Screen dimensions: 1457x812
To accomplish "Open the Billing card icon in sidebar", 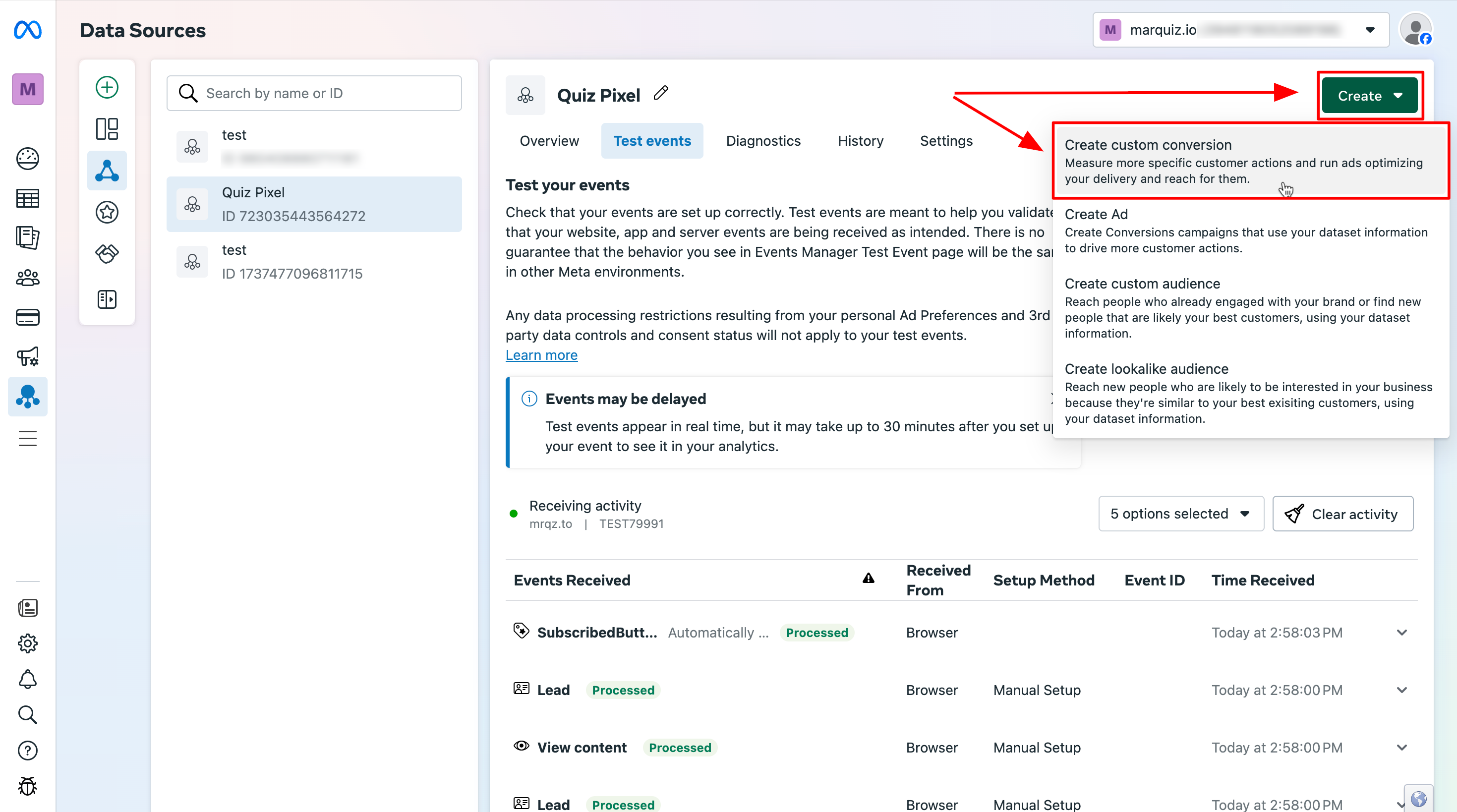I will (27, 317).
